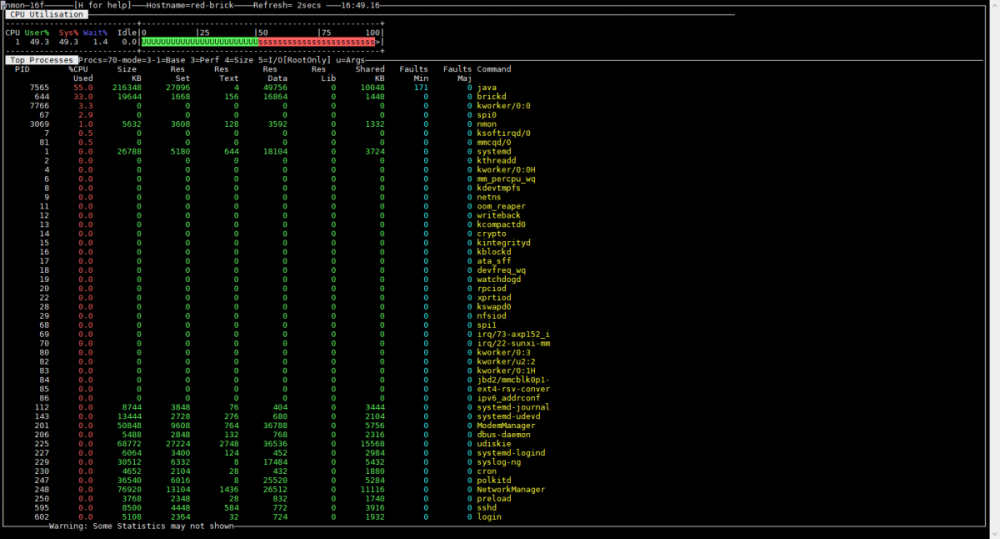This screenshot has height=539, width=1000.
Task: Select the systemd process with PID 1
Action: click(494, 151)
